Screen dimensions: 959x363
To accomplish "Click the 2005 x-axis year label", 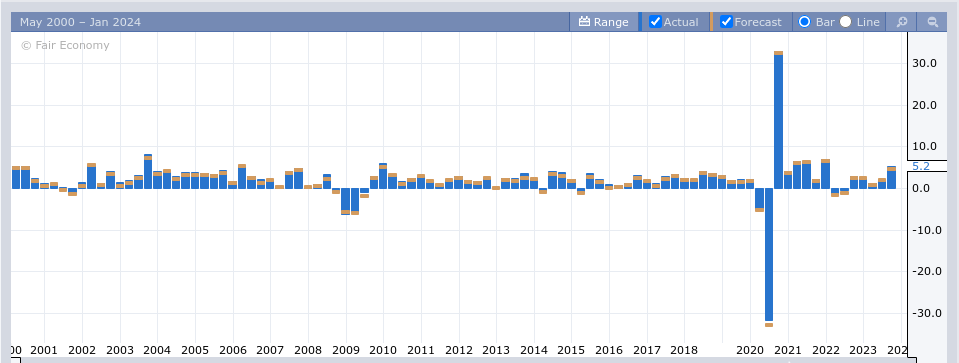I will [x=194, y=351].
